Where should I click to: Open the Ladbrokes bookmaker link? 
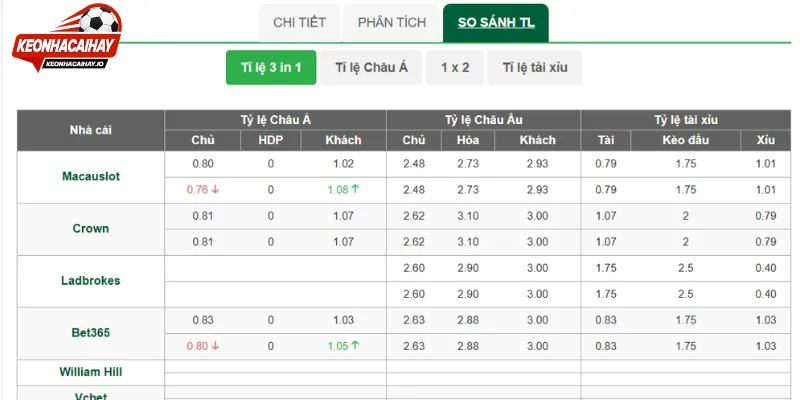tap(91, 280)
